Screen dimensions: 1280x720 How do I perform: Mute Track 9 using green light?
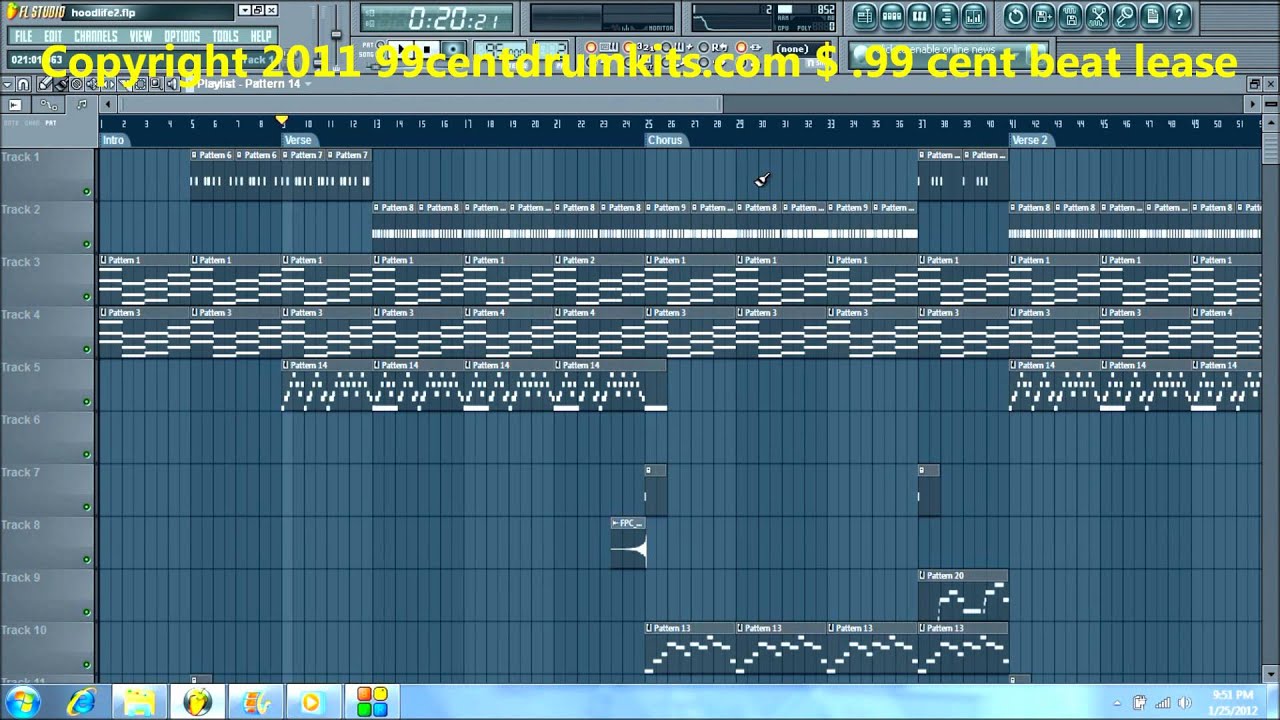pyautogui.click(x=87, y=612)
